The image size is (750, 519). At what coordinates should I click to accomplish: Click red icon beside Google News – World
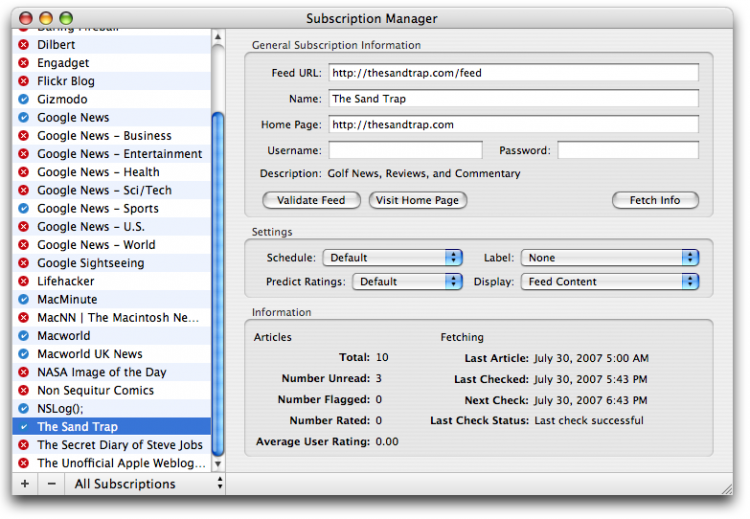pyautogui.click(x=23, y=244)
